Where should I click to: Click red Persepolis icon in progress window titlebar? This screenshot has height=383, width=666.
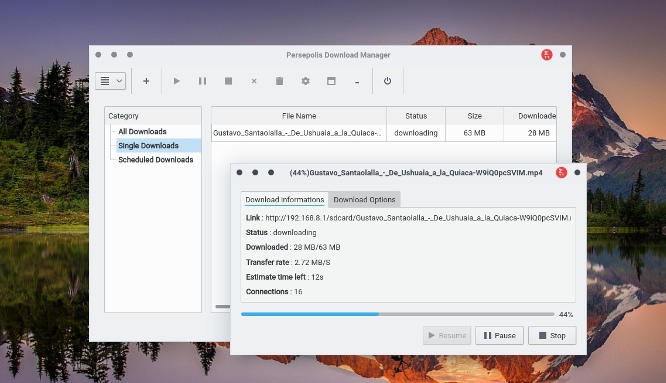point(561,172)
